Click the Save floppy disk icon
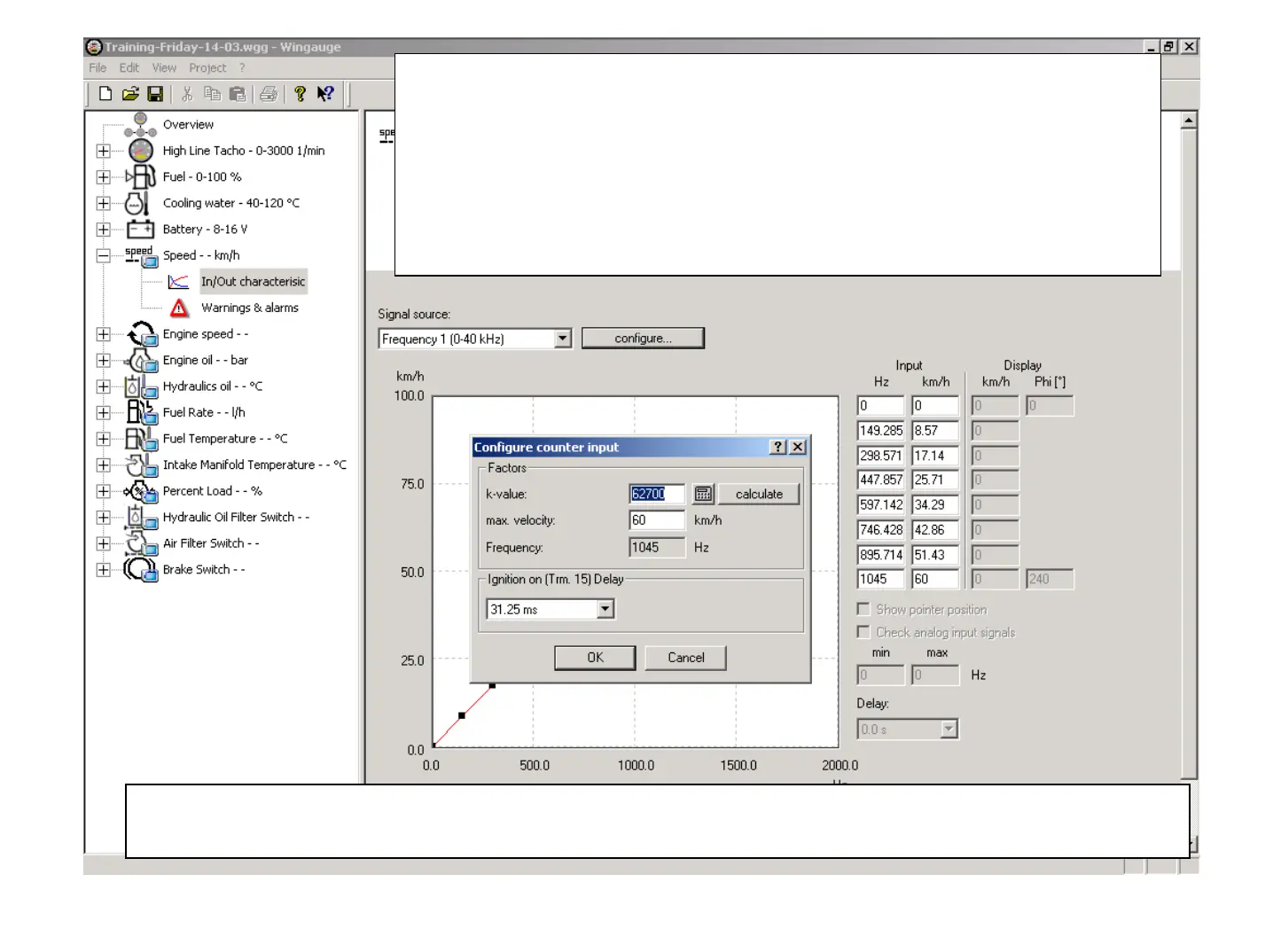Viewport: 1273px width, 952px height. (x=155, y=94)
